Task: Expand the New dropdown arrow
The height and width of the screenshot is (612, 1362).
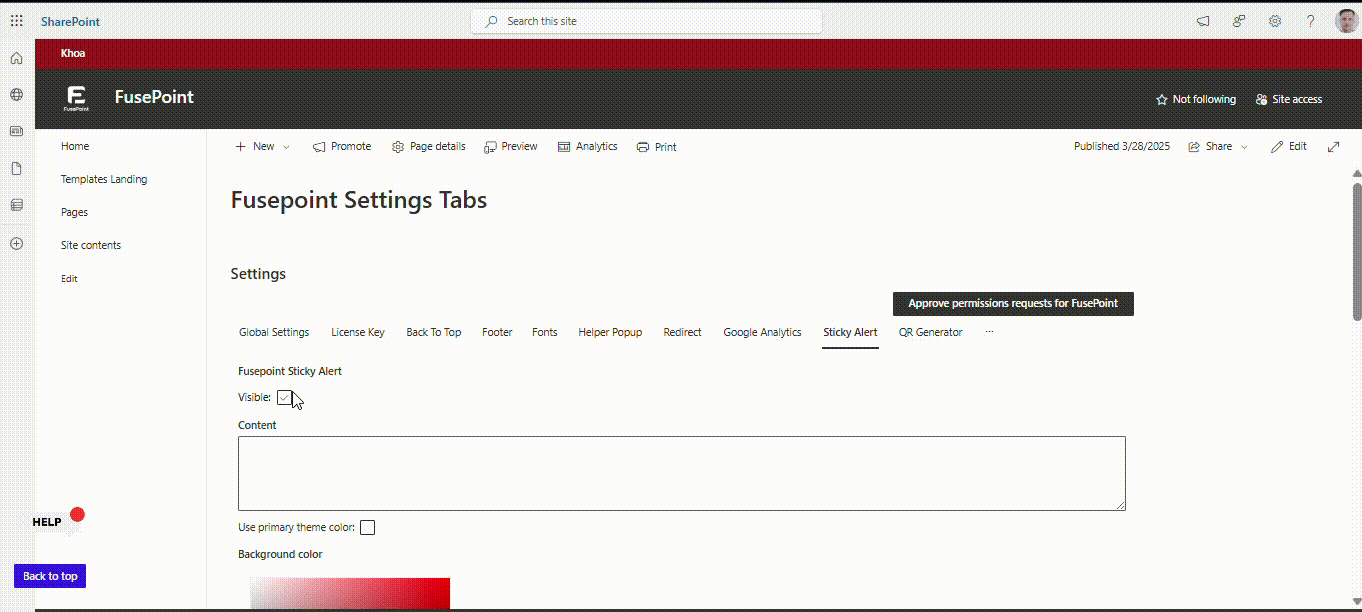Action: coord(286,147)
